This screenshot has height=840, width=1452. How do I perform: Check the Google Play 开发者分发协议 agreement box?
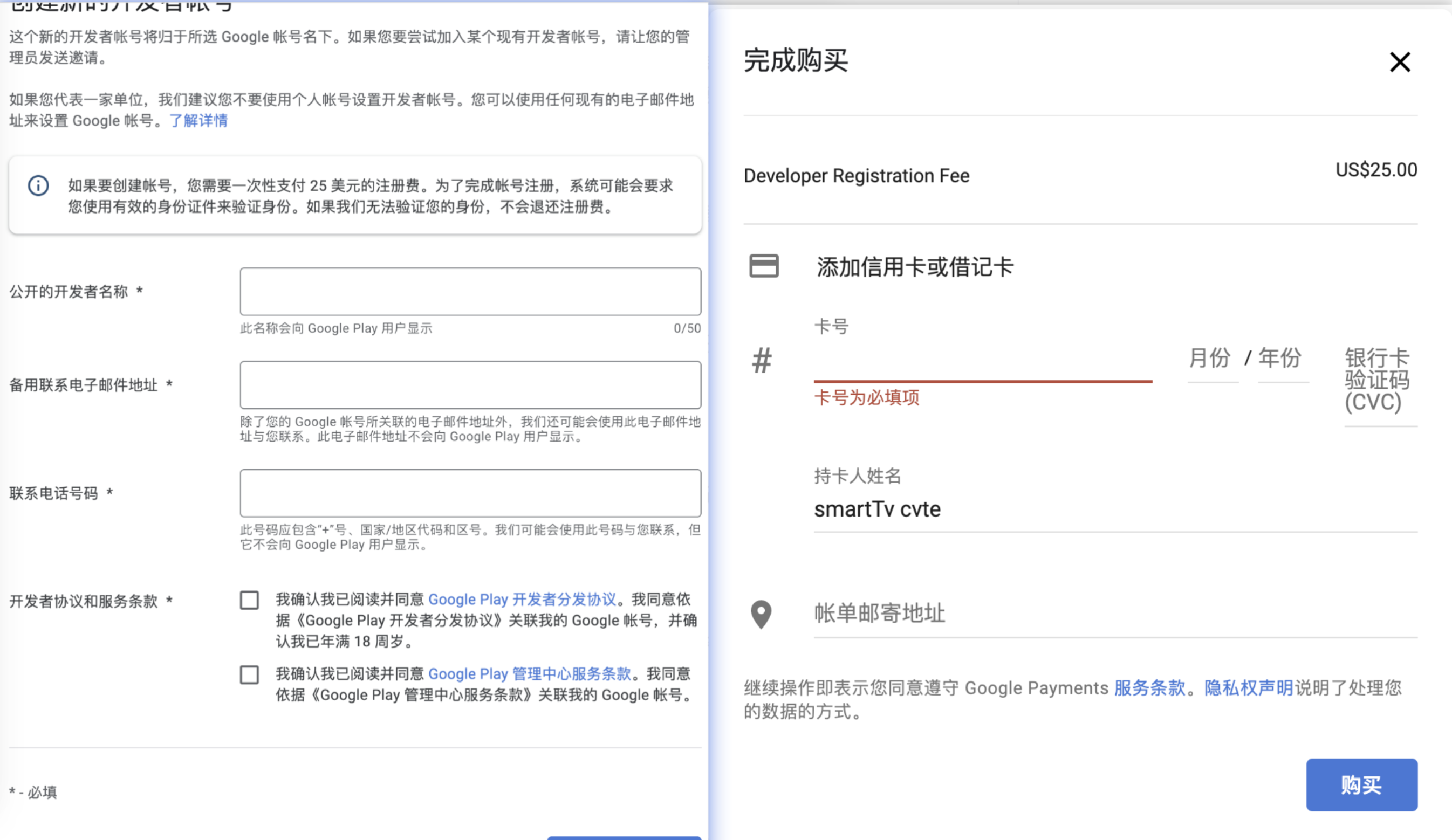[250, 600]
